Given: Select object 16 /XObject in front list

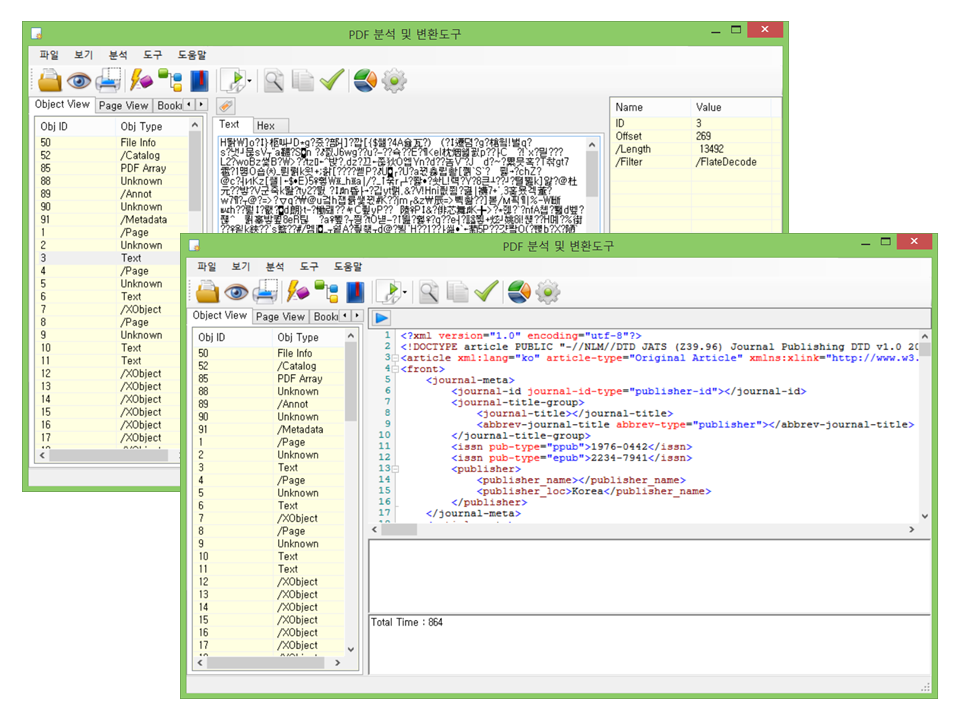Looking at the screenshot, I should point(269,633).
